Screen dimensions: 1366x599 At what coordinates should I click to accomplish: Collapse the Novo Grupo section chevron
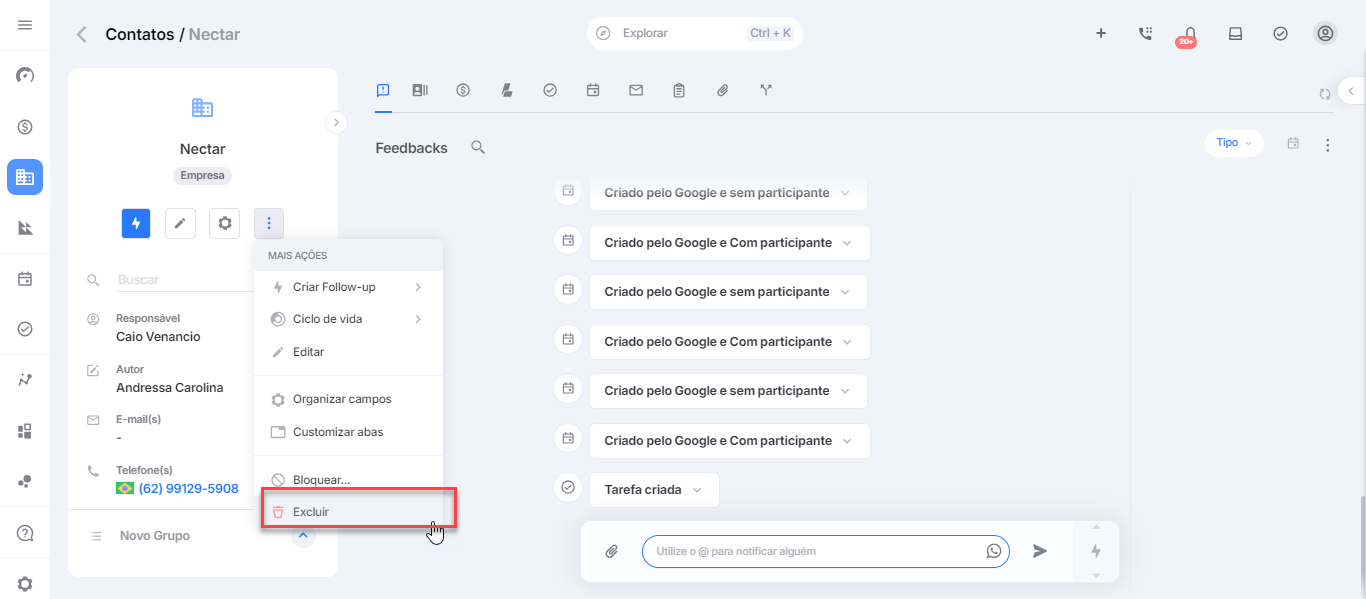(x=304, y=536)
